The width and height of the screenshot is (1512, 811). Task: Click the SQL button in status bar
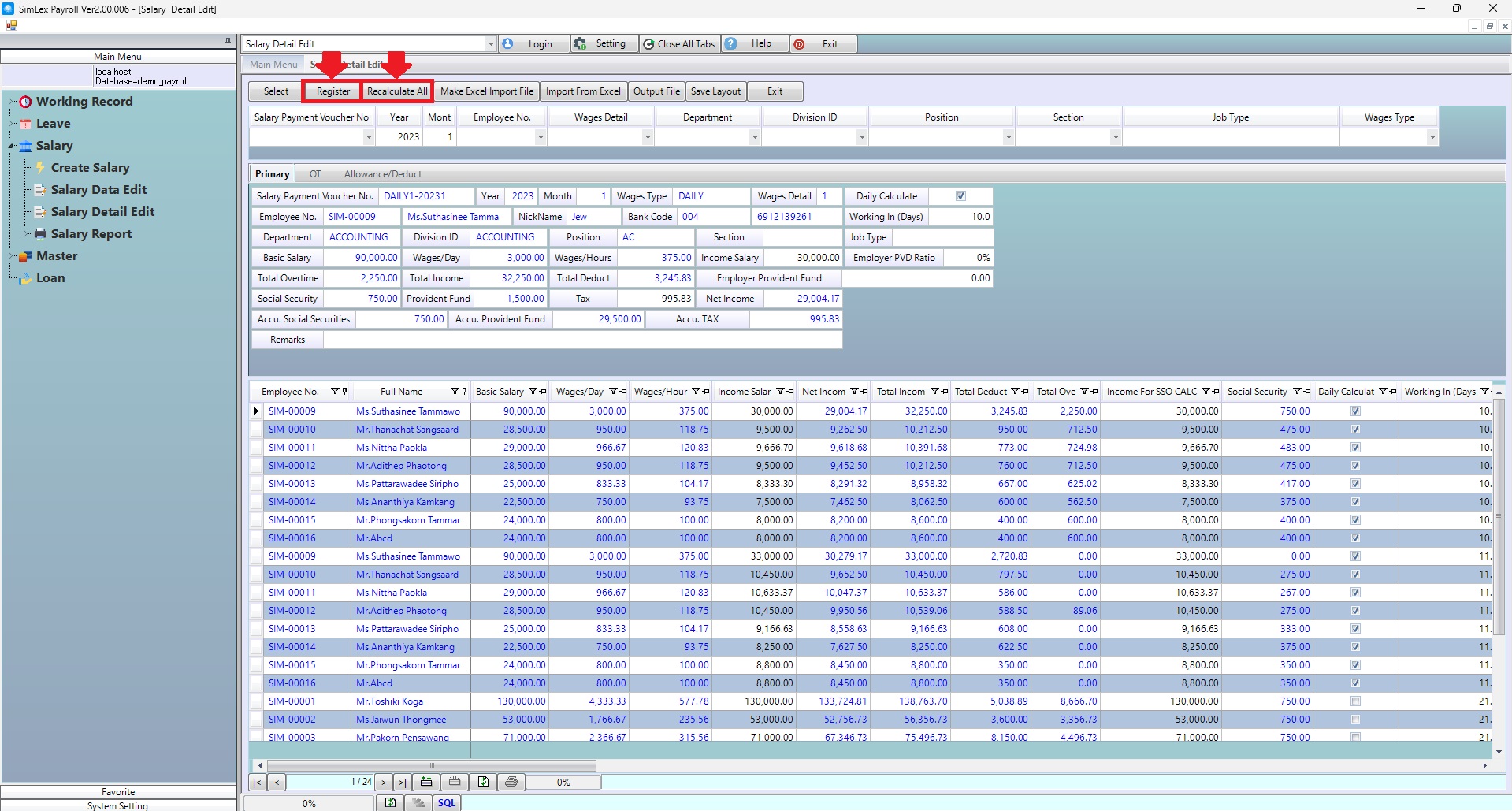(447, 803)
